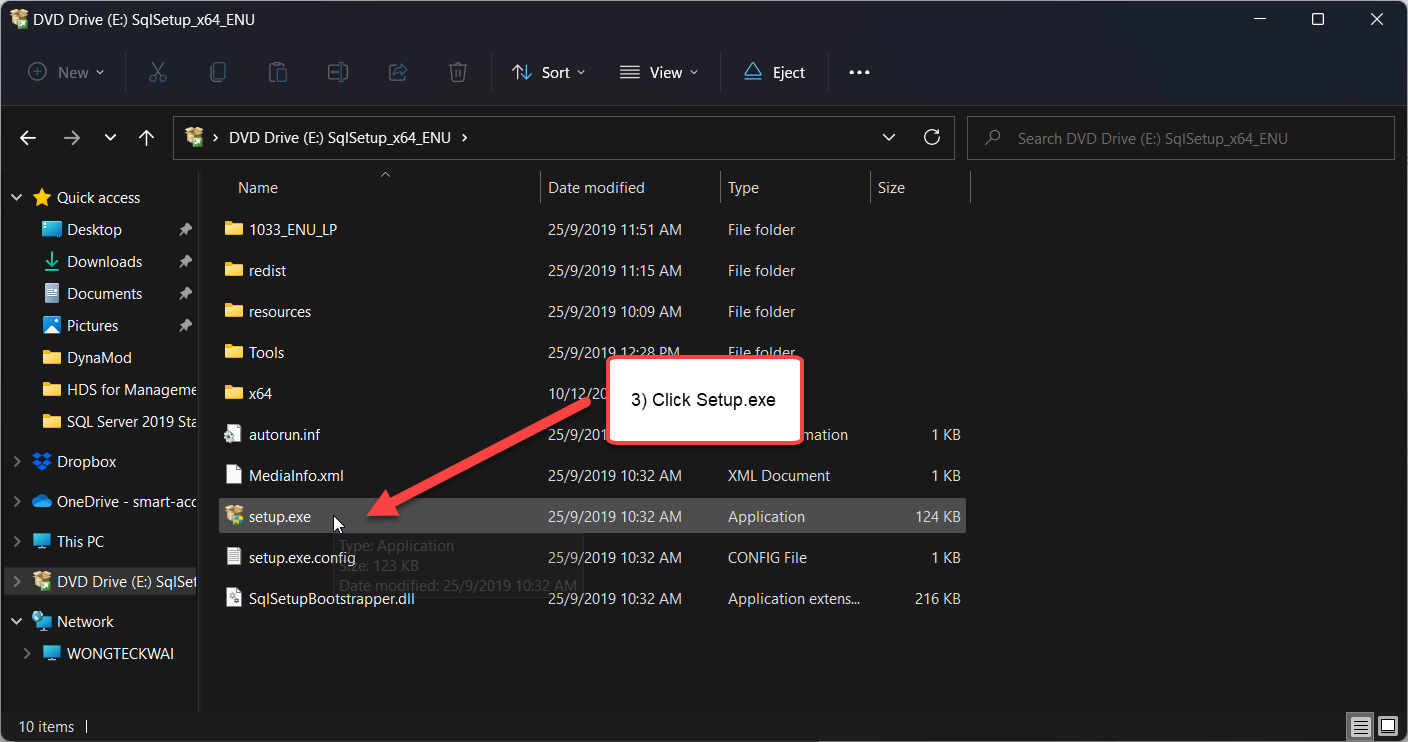Click the Delete trash icon
This screenshot has width=1408, height=742.
click(457, 72)
